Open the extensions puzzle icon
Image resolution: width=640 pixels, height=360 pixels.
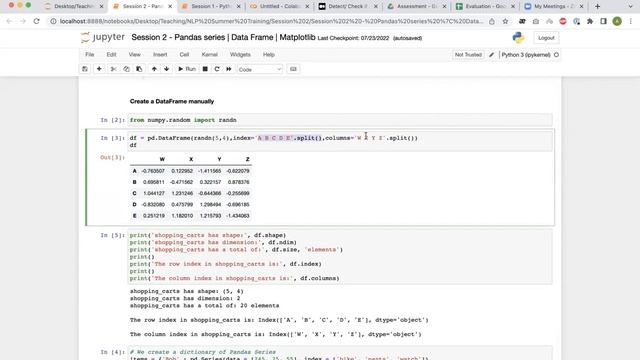tap(590, 21)
